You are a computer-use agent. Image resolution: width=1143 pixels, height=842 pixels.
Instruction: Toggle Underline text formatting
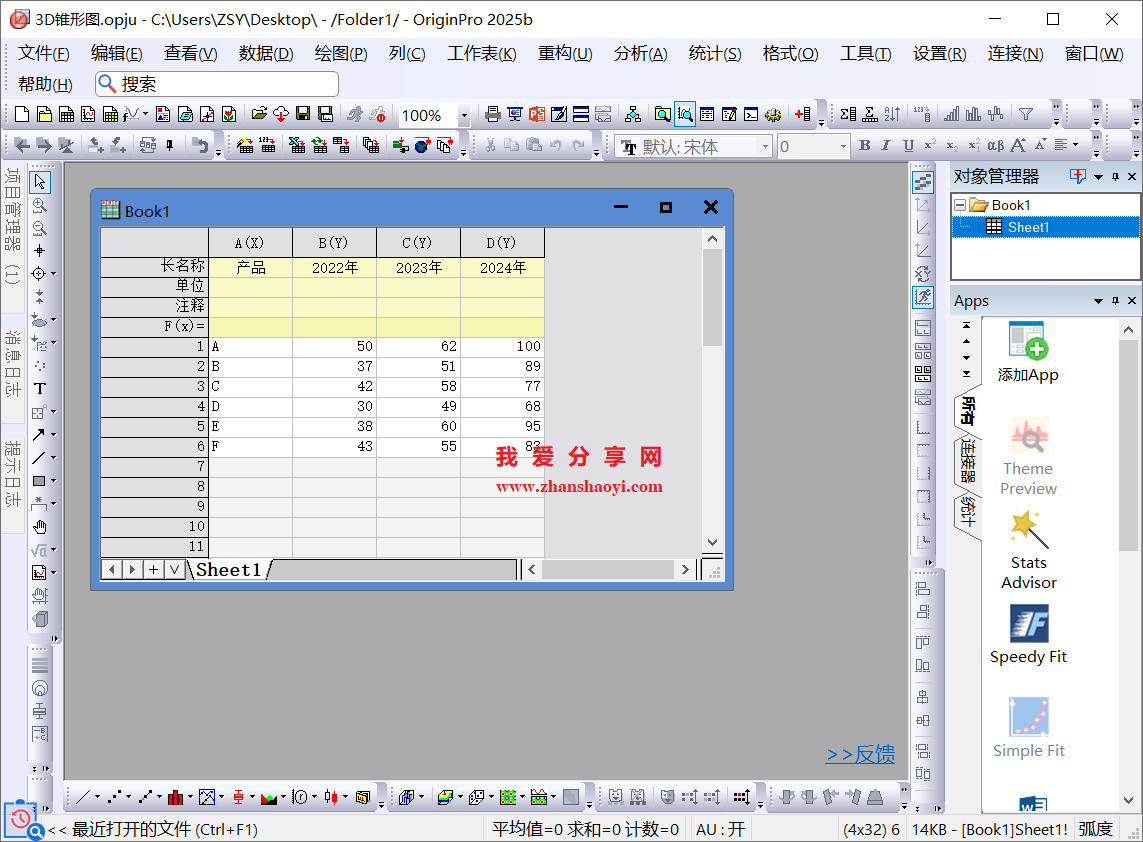point(908,146)
